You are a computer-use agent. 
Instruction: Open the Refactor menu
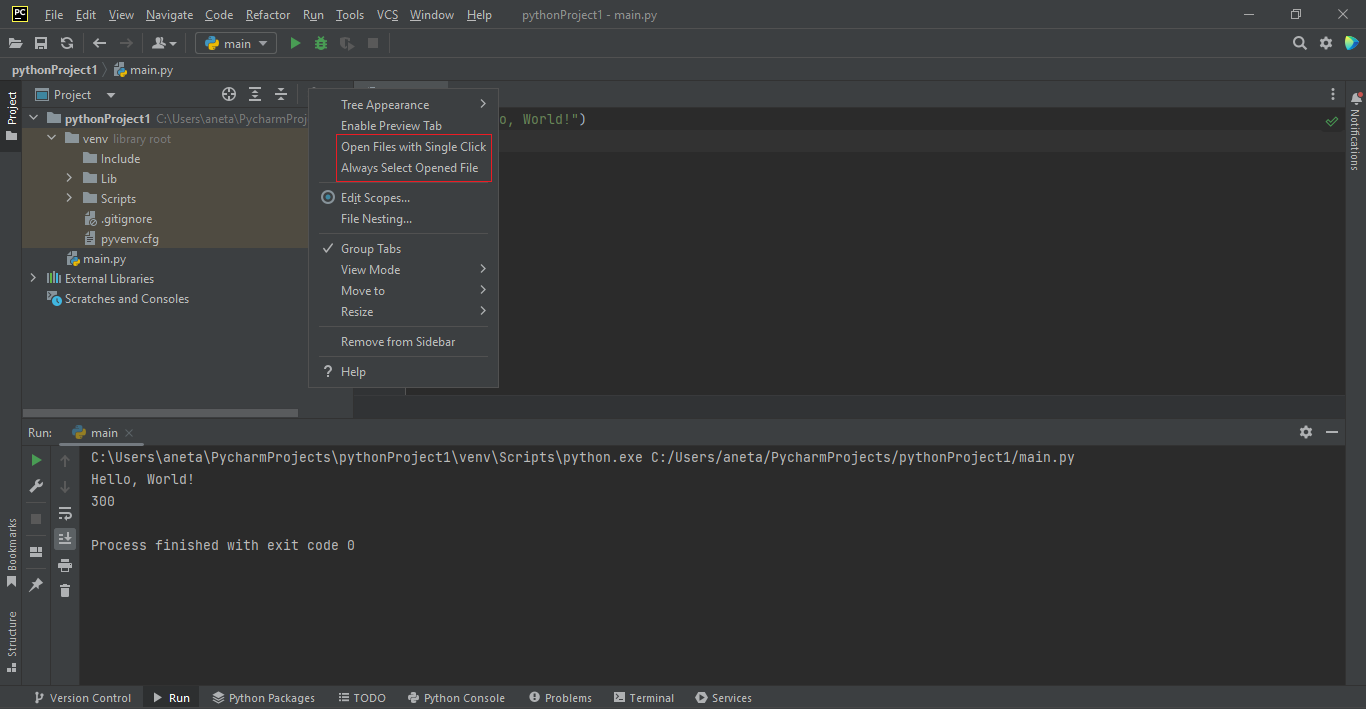pos(267,15)
